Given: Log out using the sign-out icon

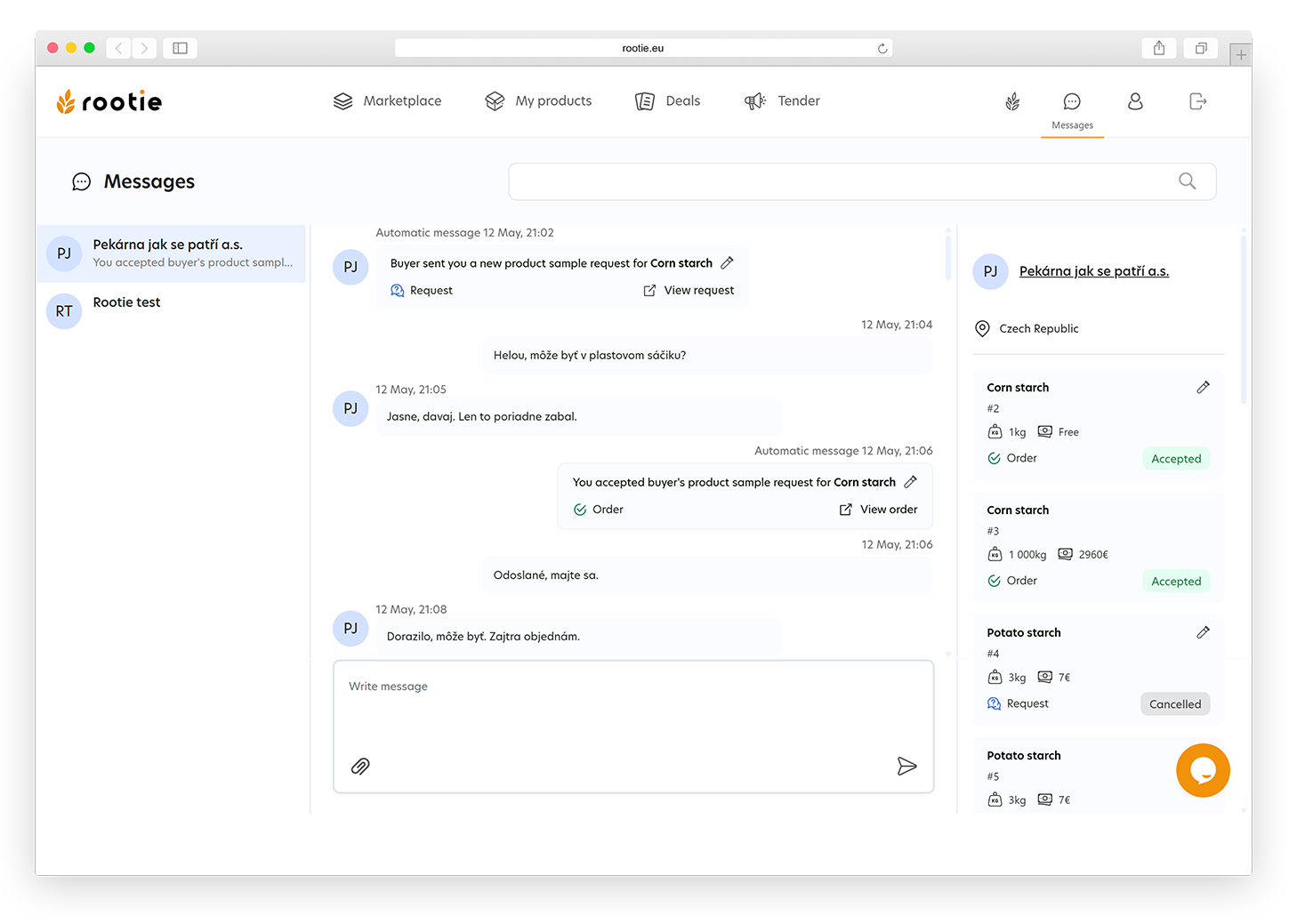Looking at the screenshot, I should pos(1196,100).
